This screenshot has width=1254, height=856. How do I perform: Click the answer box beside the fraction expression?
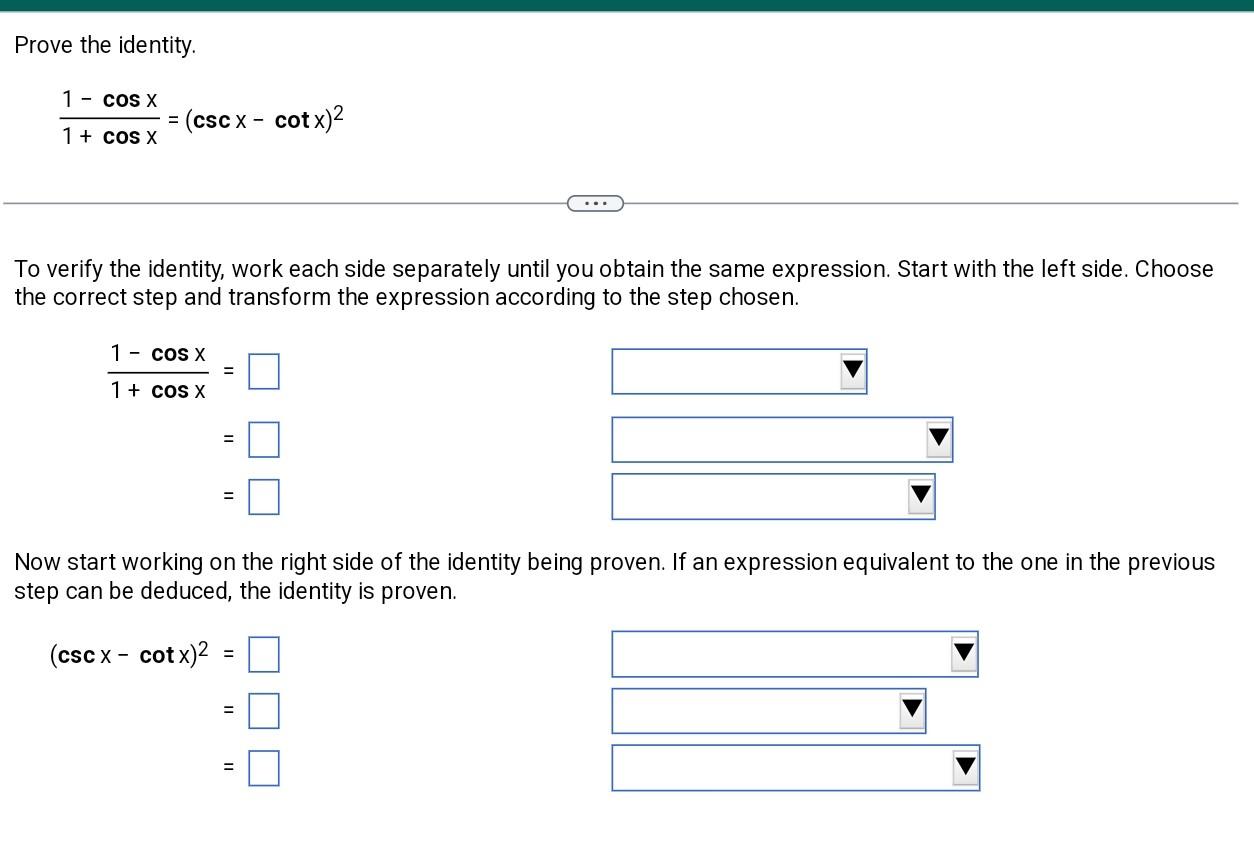point(263,371)
